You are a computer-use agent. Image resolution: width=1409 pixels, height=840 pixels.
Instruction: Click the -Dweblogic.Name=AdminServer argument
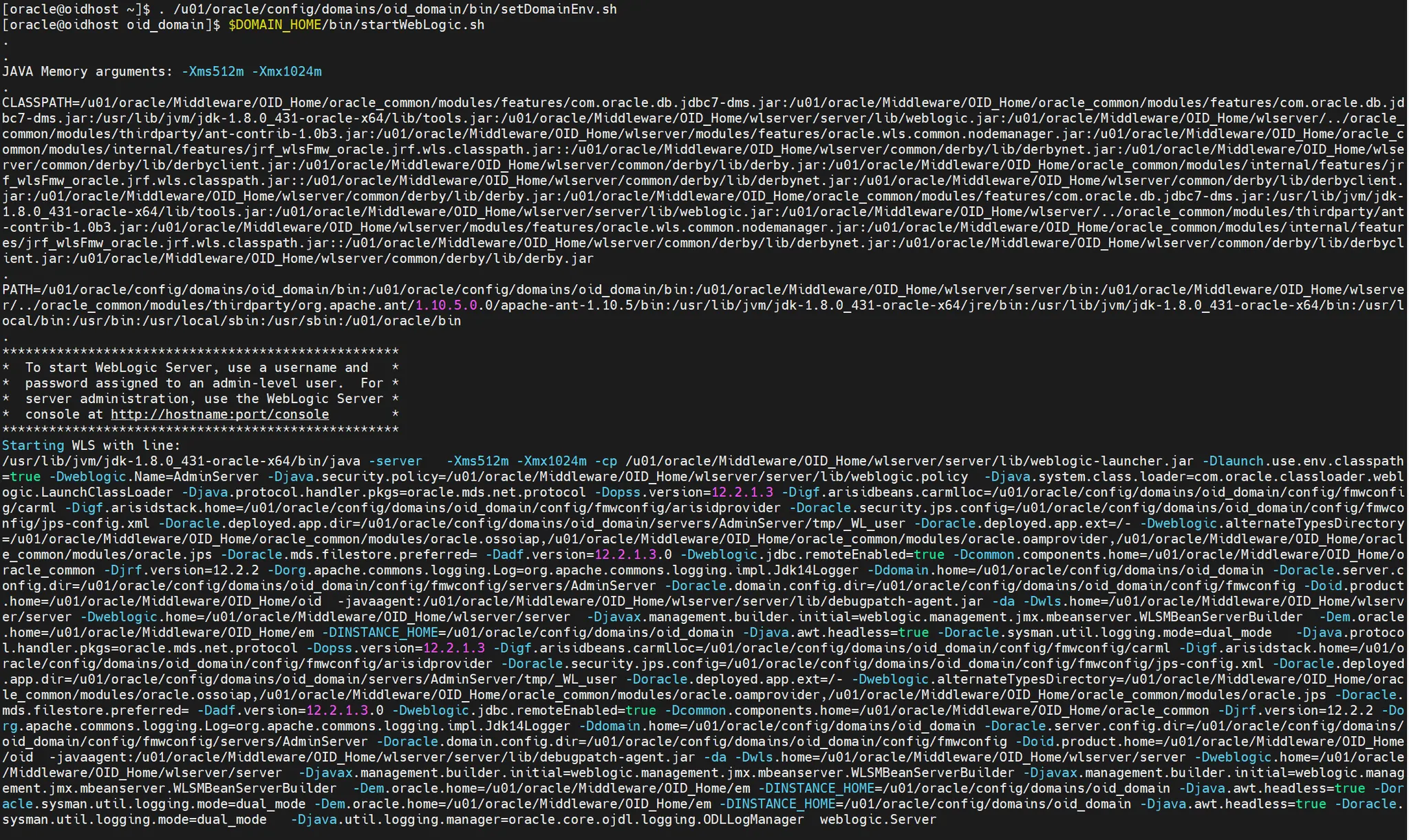point(155,477)
